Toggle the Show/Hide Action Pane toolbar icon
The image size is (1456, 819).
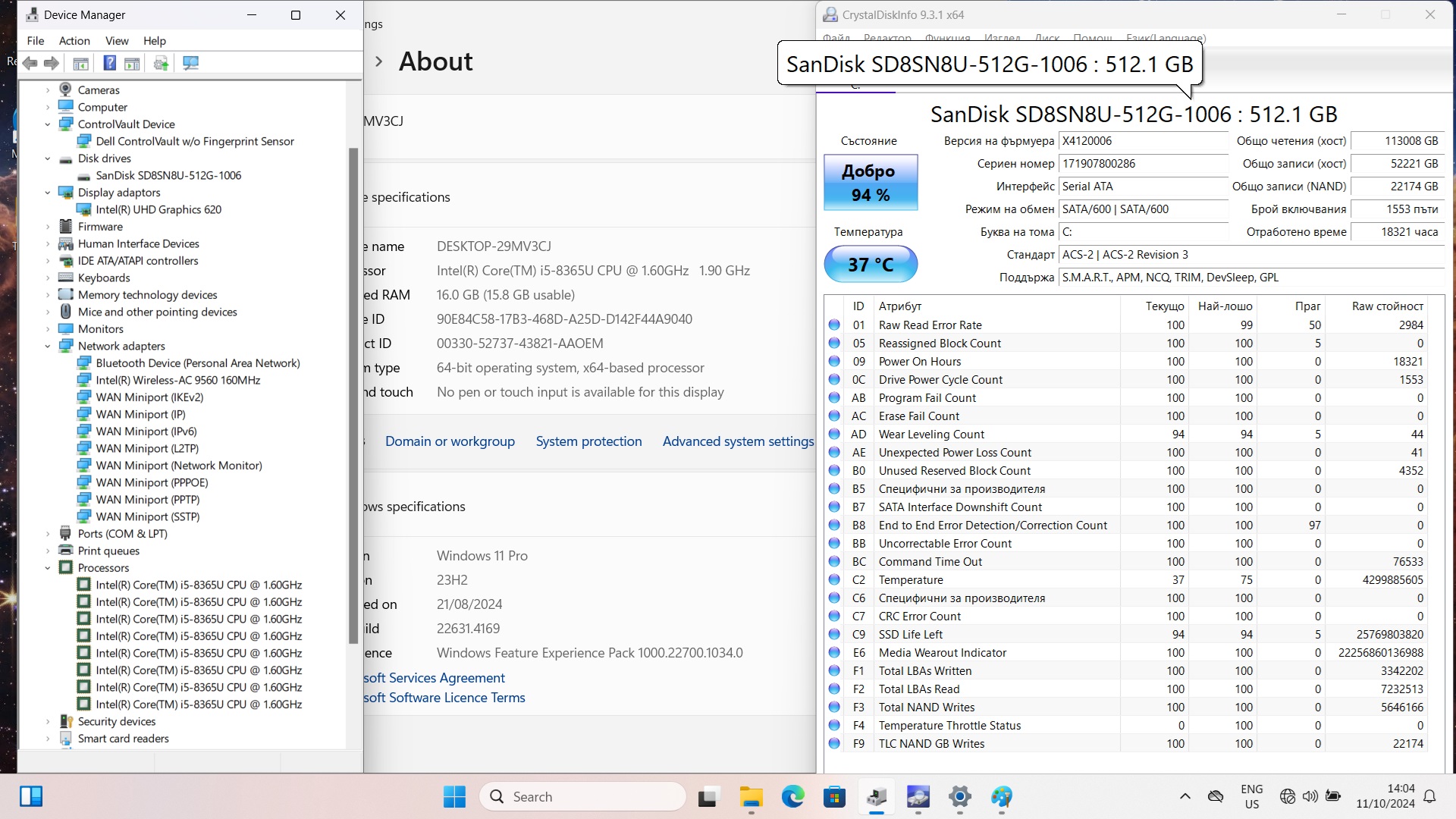pyautogui.click(x=132, y=64)
